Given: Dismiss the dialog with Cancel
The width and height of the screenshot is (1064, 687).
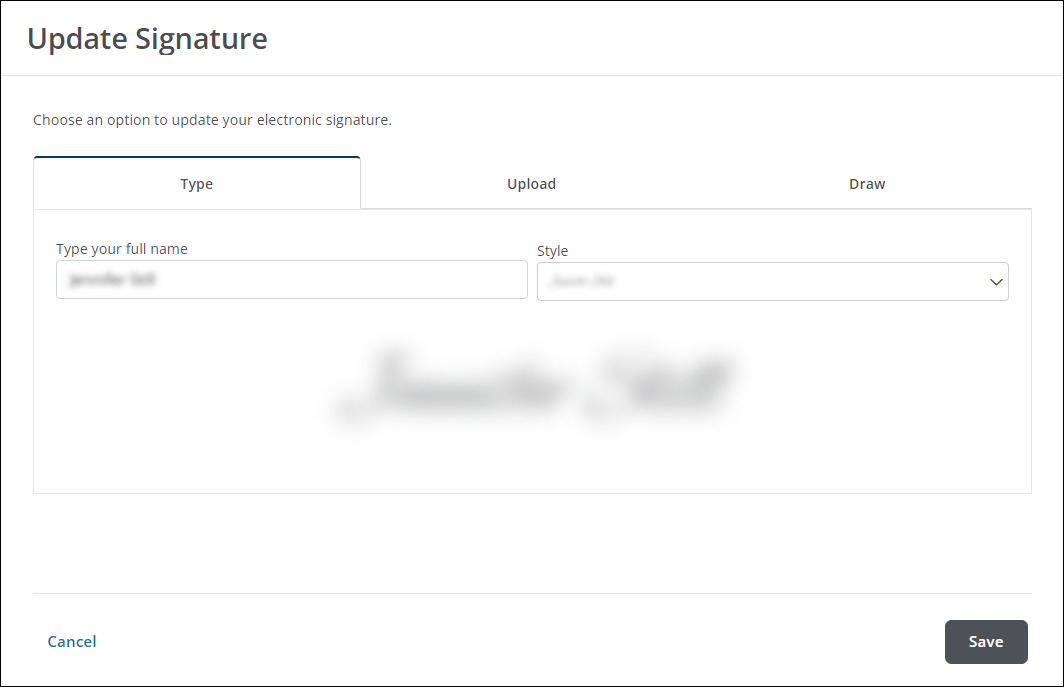Looking at the screenshot, I should click(71, 641).
